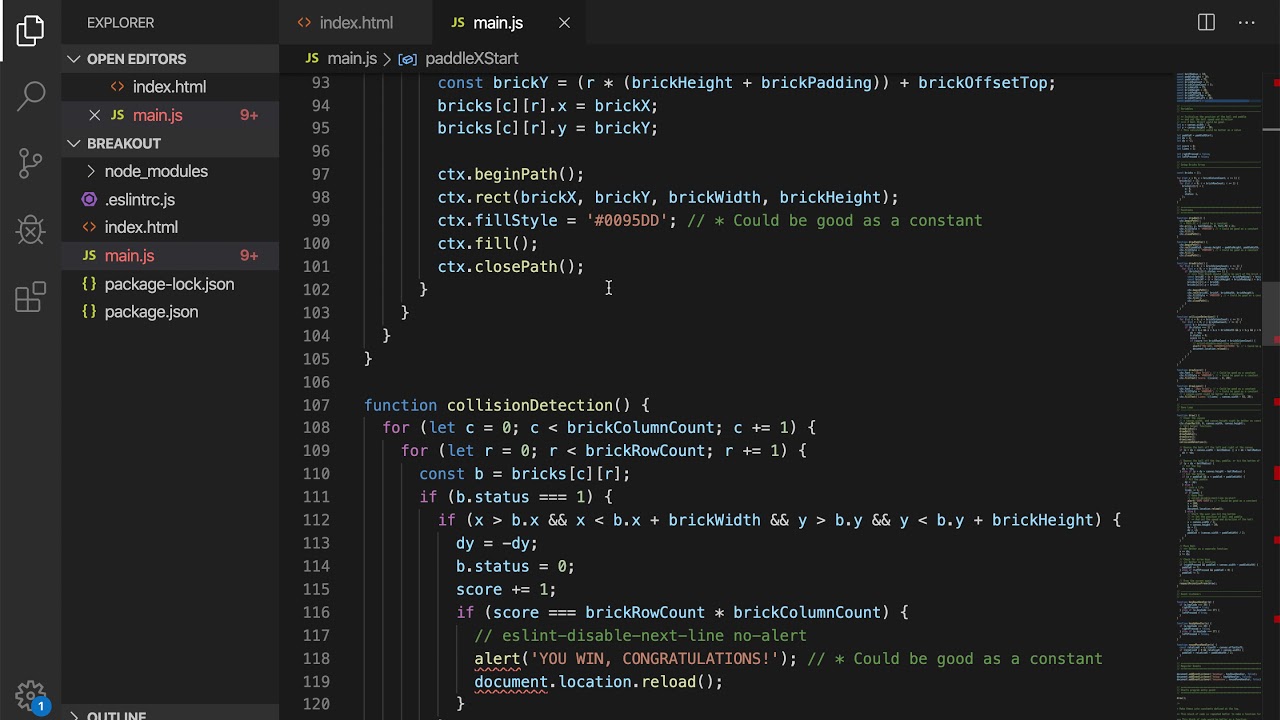Click the alert call on line 118
The width and height of the screenshot is (1280, 720).
coord(498,658)
